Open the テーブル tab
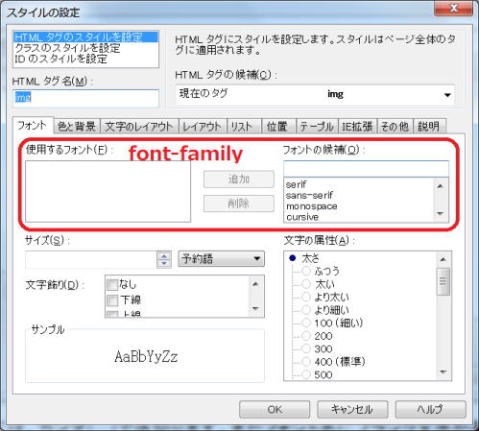Screen dimensions: 479x431 (x=317, y=126)
